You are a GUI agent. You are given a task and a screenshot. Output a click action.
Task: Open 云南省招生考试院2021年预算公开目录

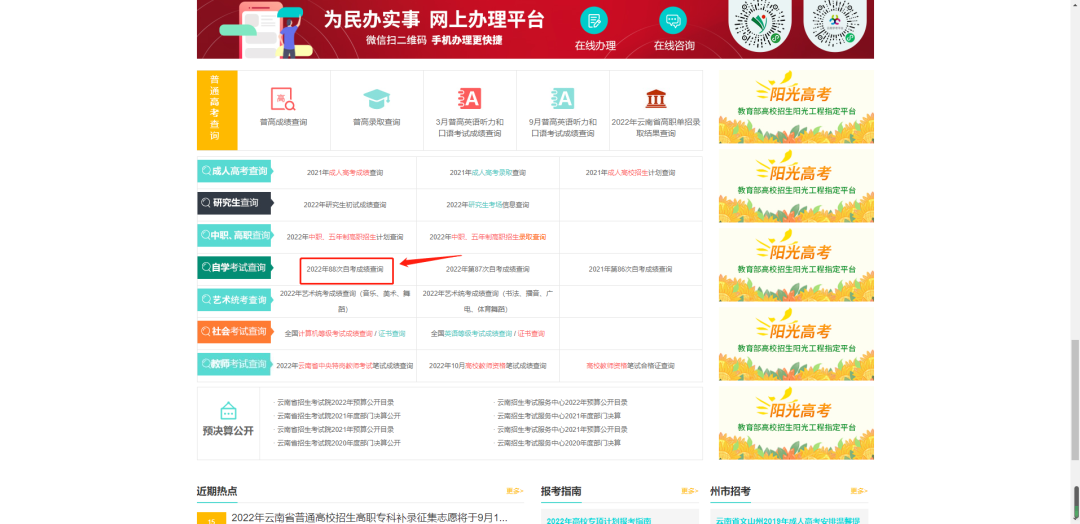pos(336,429)
